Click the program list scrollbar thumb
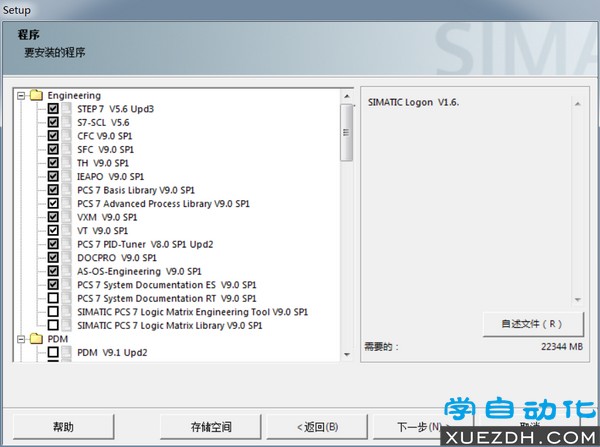This screenshot has width=600, height=447. (x=346, y=132)
